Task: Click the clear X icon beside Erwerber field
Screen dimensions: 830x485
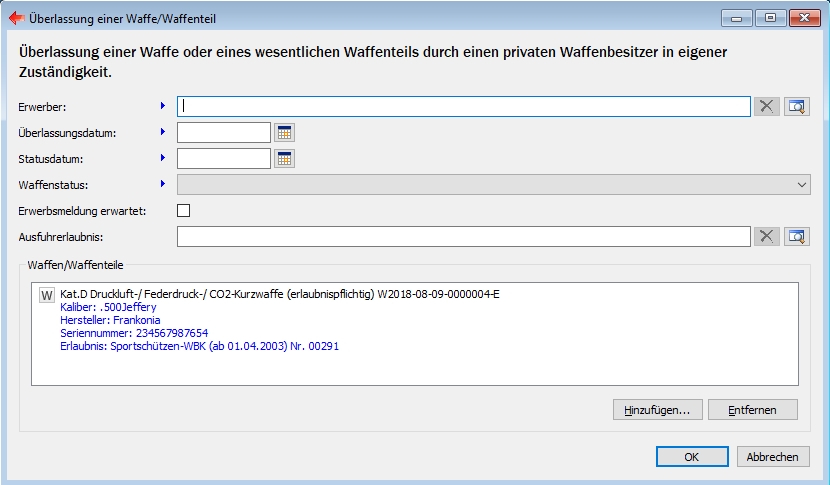Action: click(x=767, y=107)
